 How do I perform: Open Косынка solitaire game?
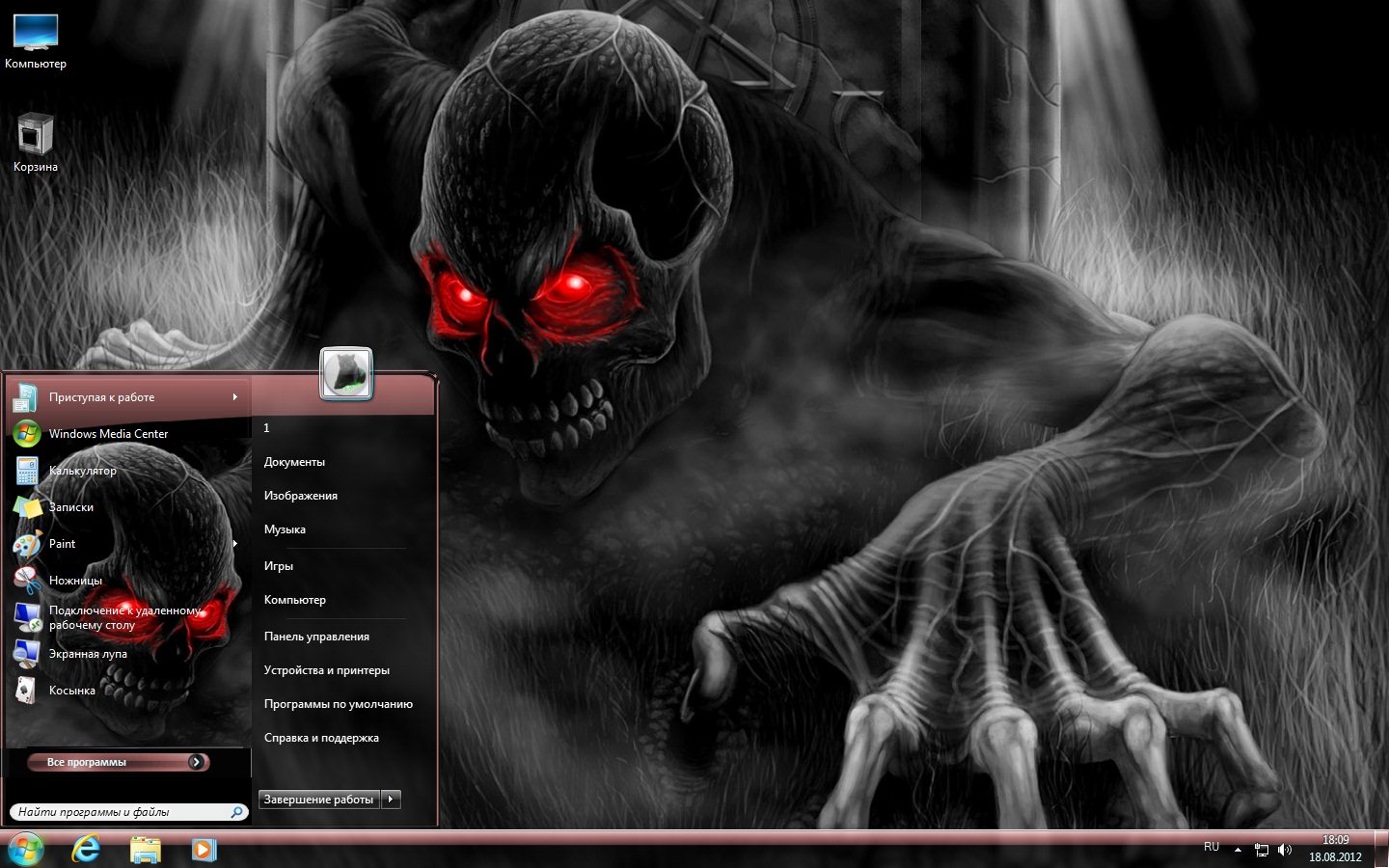[71, 691]
